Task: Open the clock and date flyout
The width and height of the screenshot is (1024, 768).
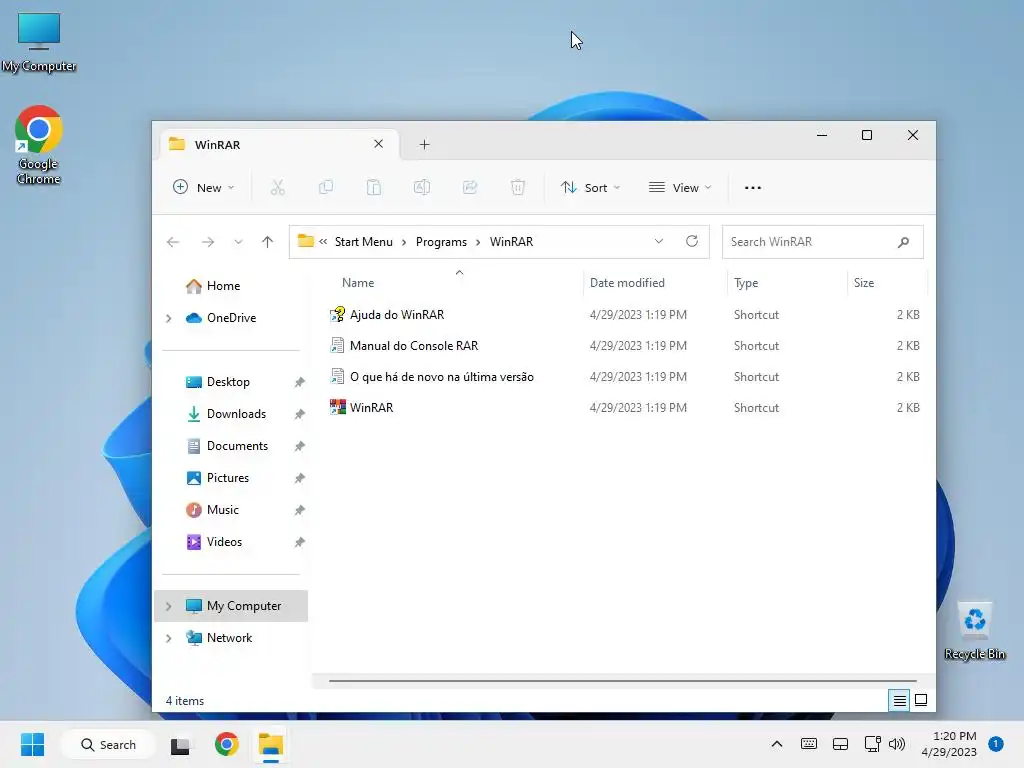Action: (x=949, y=744)
